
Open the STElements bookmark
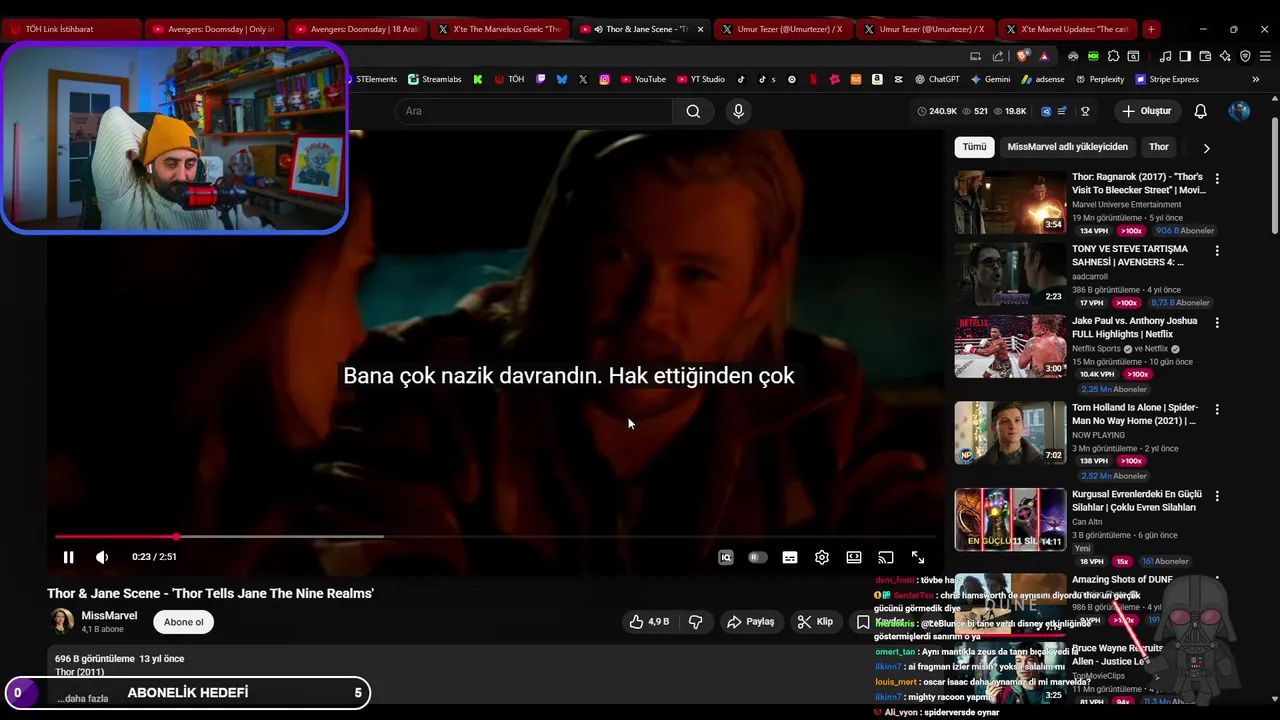(375, 79)
